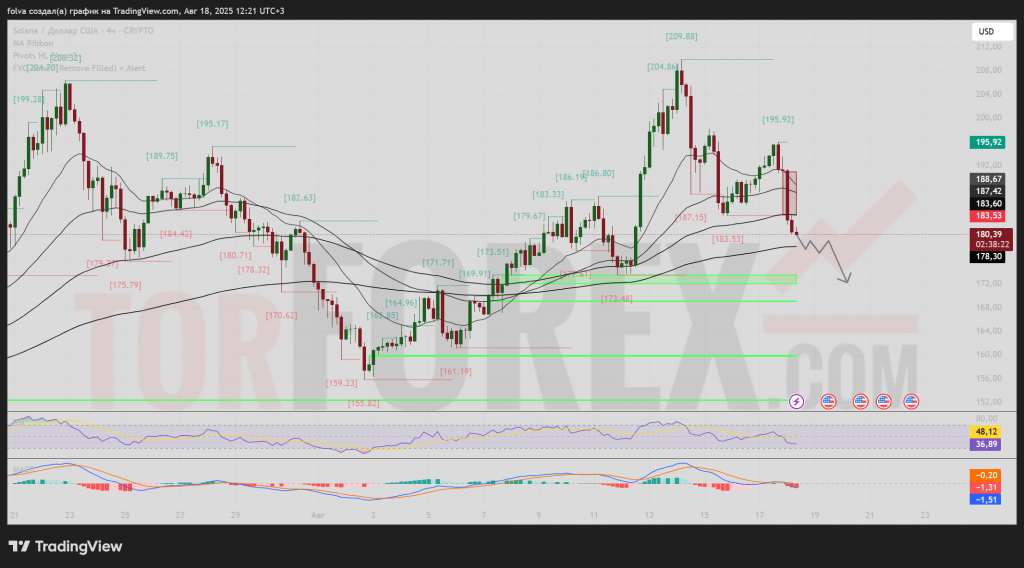Click the purple lightning event icon

click(x=796, y=402)
